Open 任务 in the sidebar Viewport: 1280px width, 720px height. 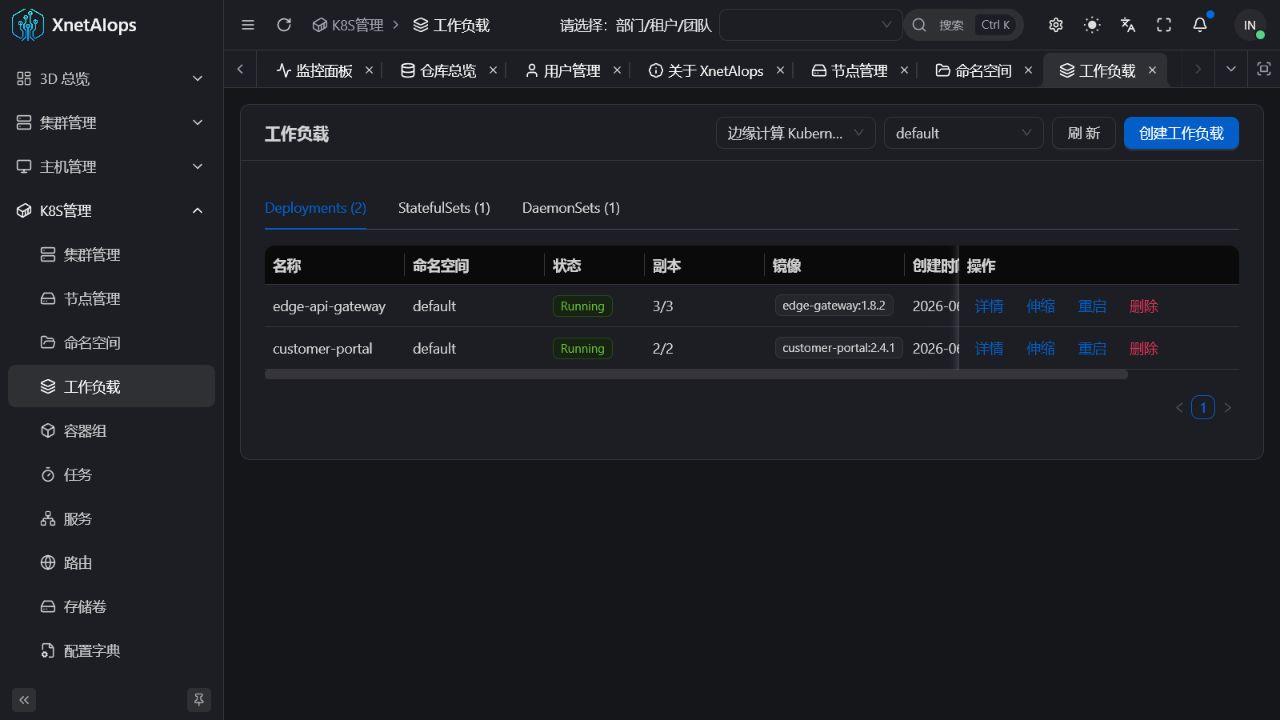(111, 474)
